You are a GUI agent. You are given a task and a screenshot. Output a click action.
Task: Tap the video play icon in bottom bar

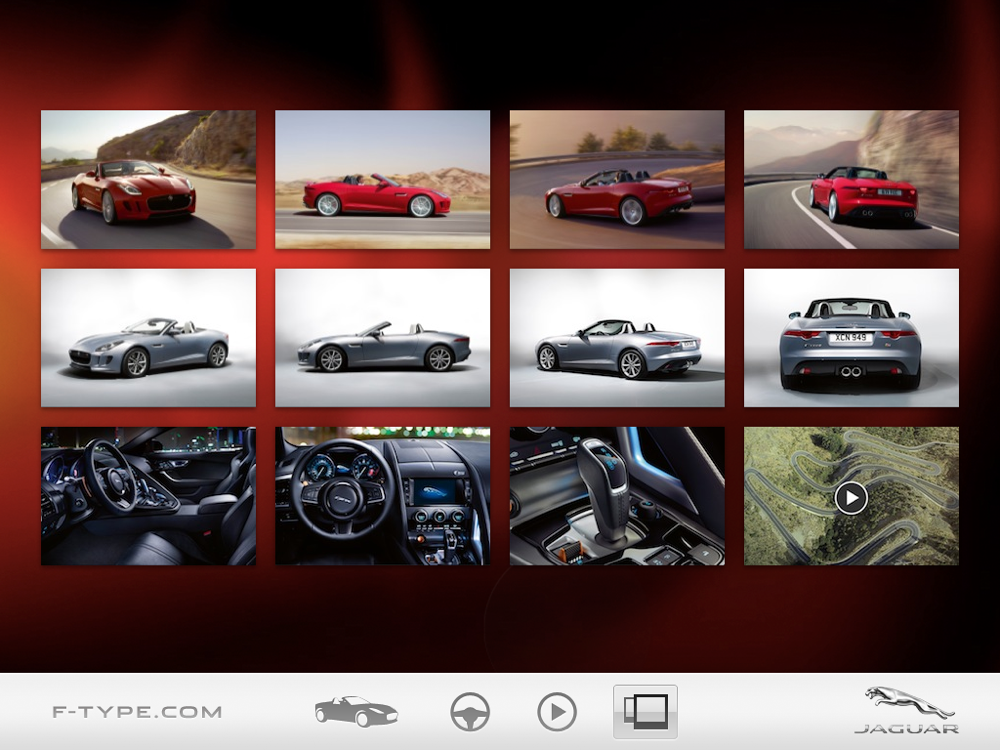click(557, 712)
